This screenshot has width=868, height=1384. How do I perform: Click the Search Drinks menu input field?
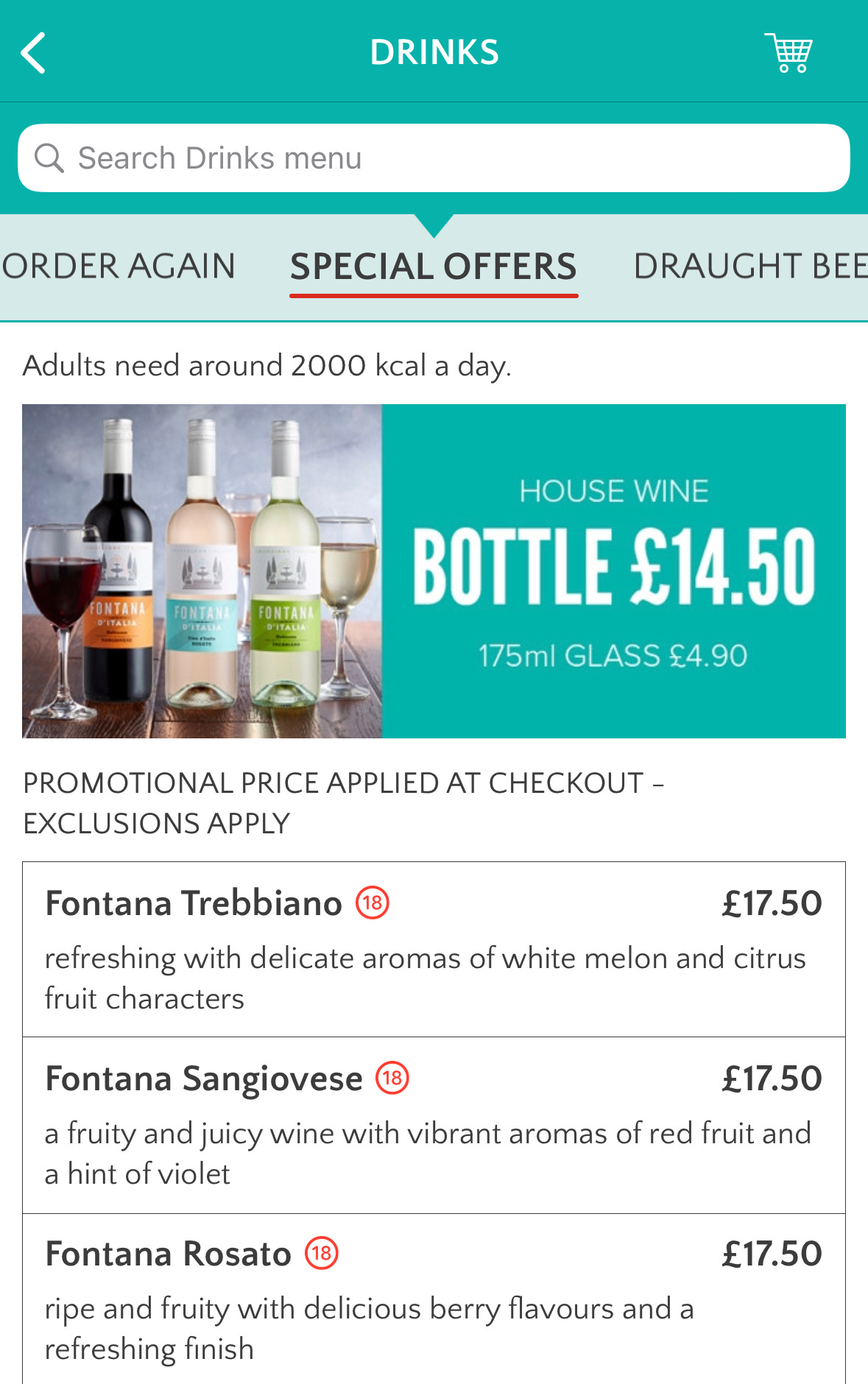(434, 157)
